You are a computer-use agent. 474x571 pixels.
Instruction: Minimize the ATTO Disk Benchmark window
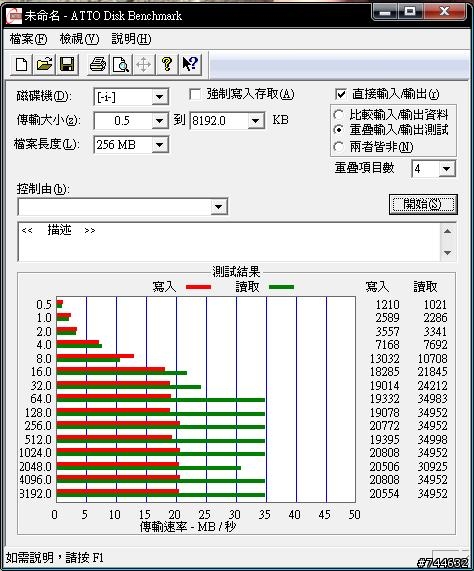[x=385, y=11]
